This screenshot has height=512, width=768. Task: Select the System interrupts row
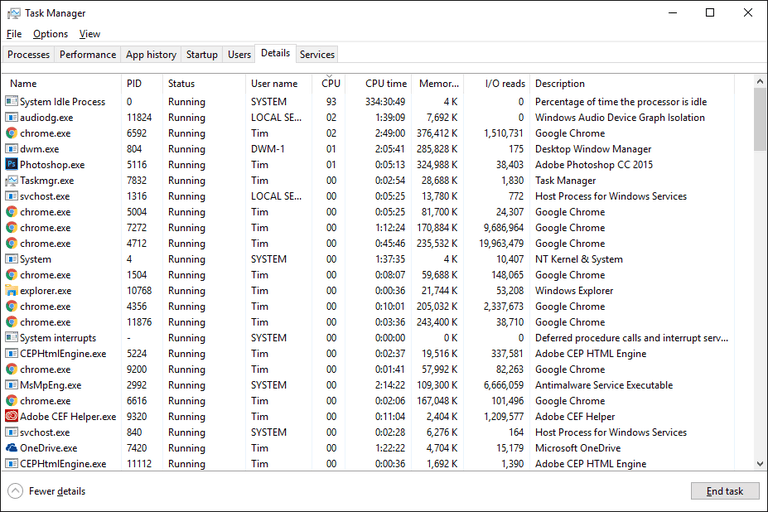tap(369, 338)
